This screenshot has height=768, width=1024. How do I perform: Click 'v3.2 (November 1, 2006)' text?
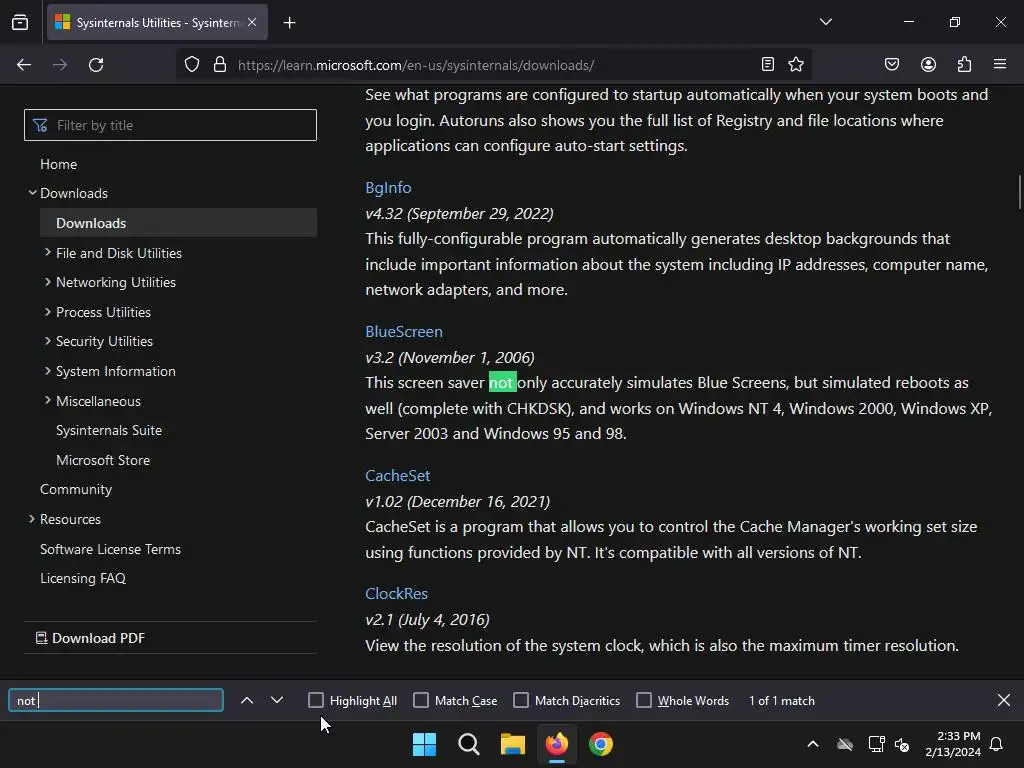click(450, 358)
